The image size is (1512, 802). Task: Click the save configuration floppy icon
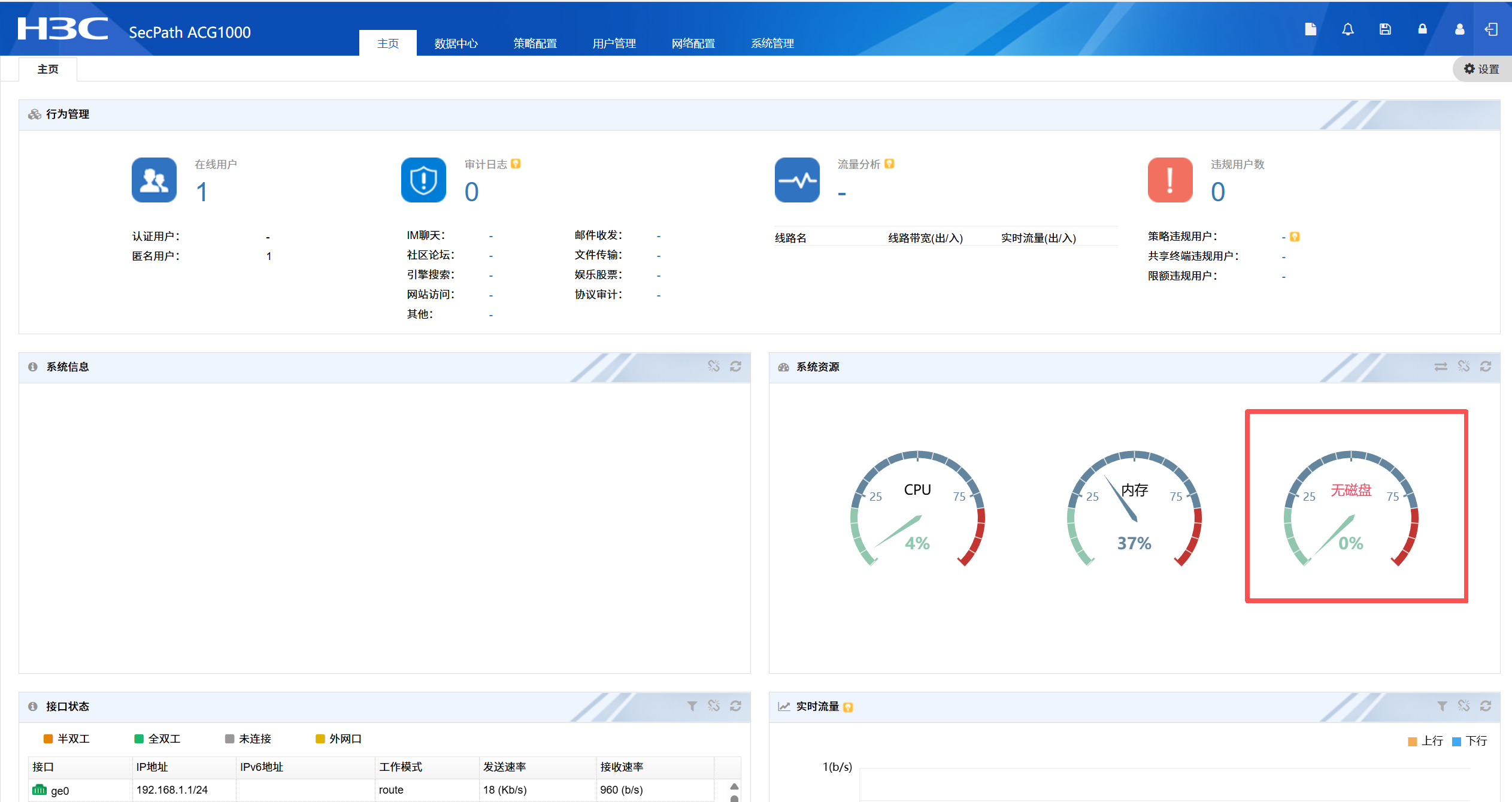click(x=1385, y=29)
